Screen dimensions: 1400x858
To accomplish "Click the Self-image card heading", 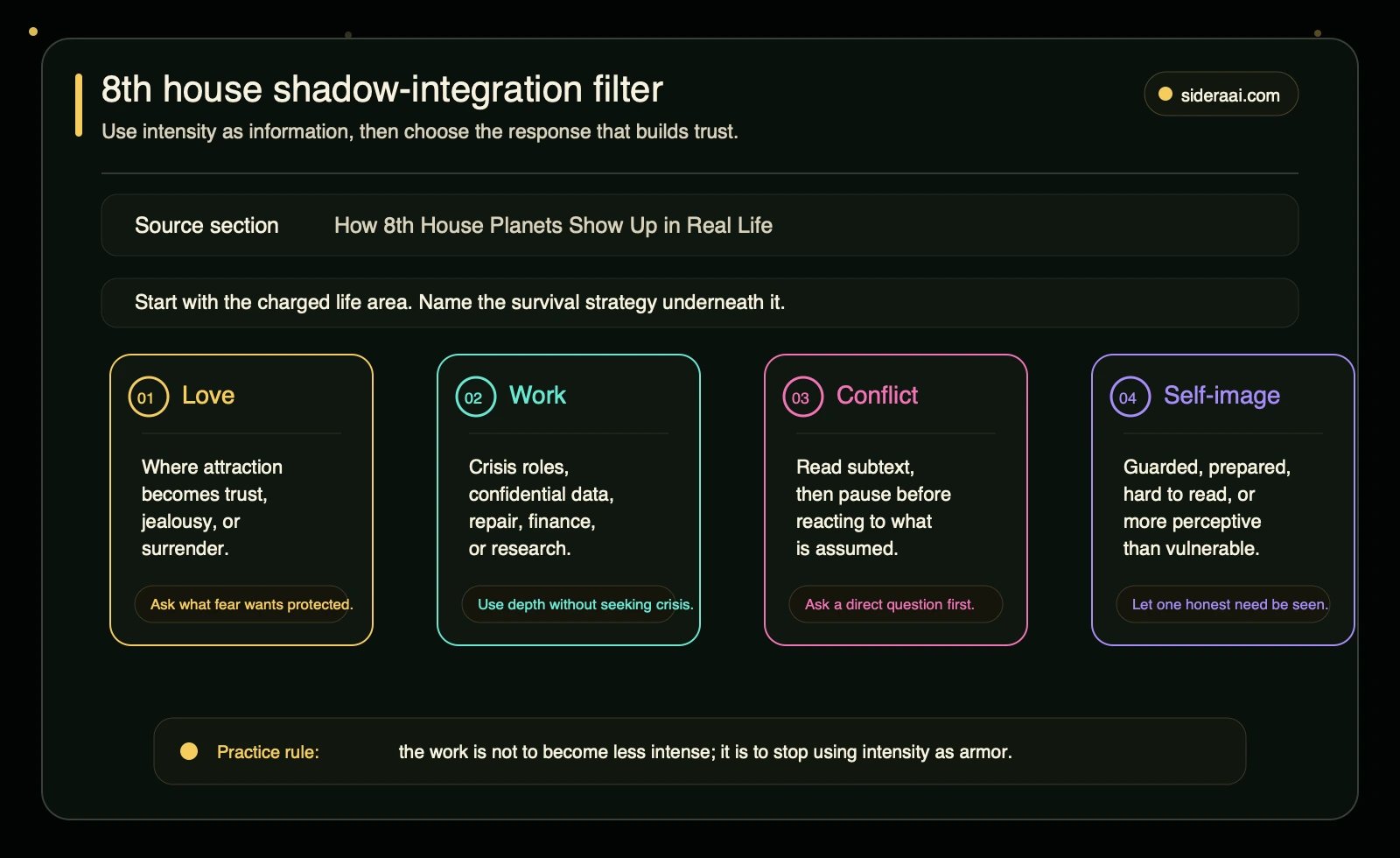I will coord(1221,396).
